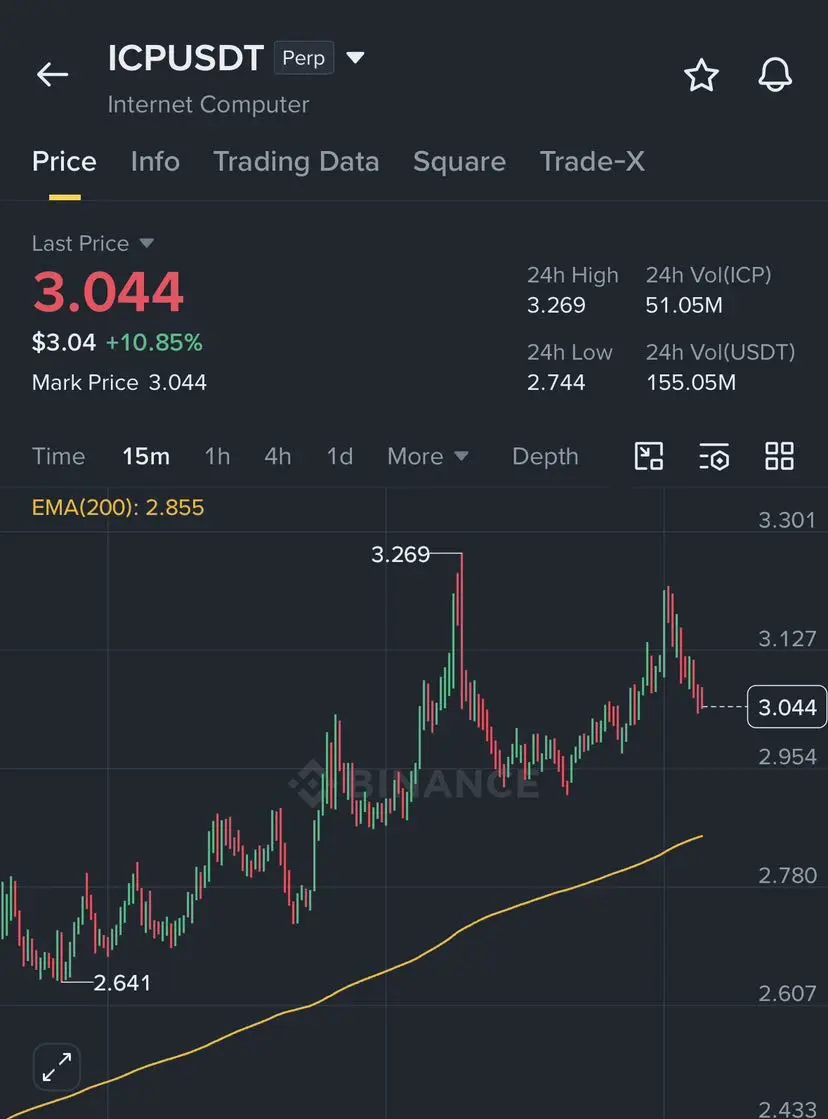Switch to the Info tab

click(155, 162)
